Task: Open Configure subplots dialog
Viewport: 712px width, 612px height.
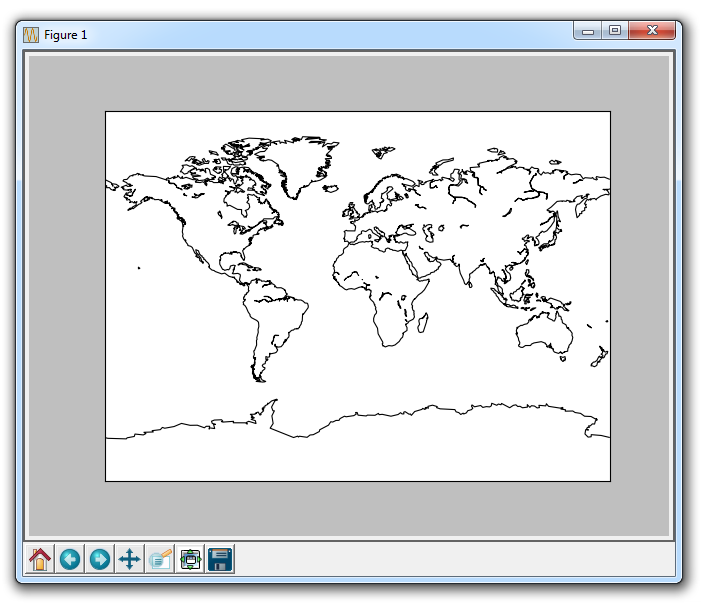Action: pos(190,559)
